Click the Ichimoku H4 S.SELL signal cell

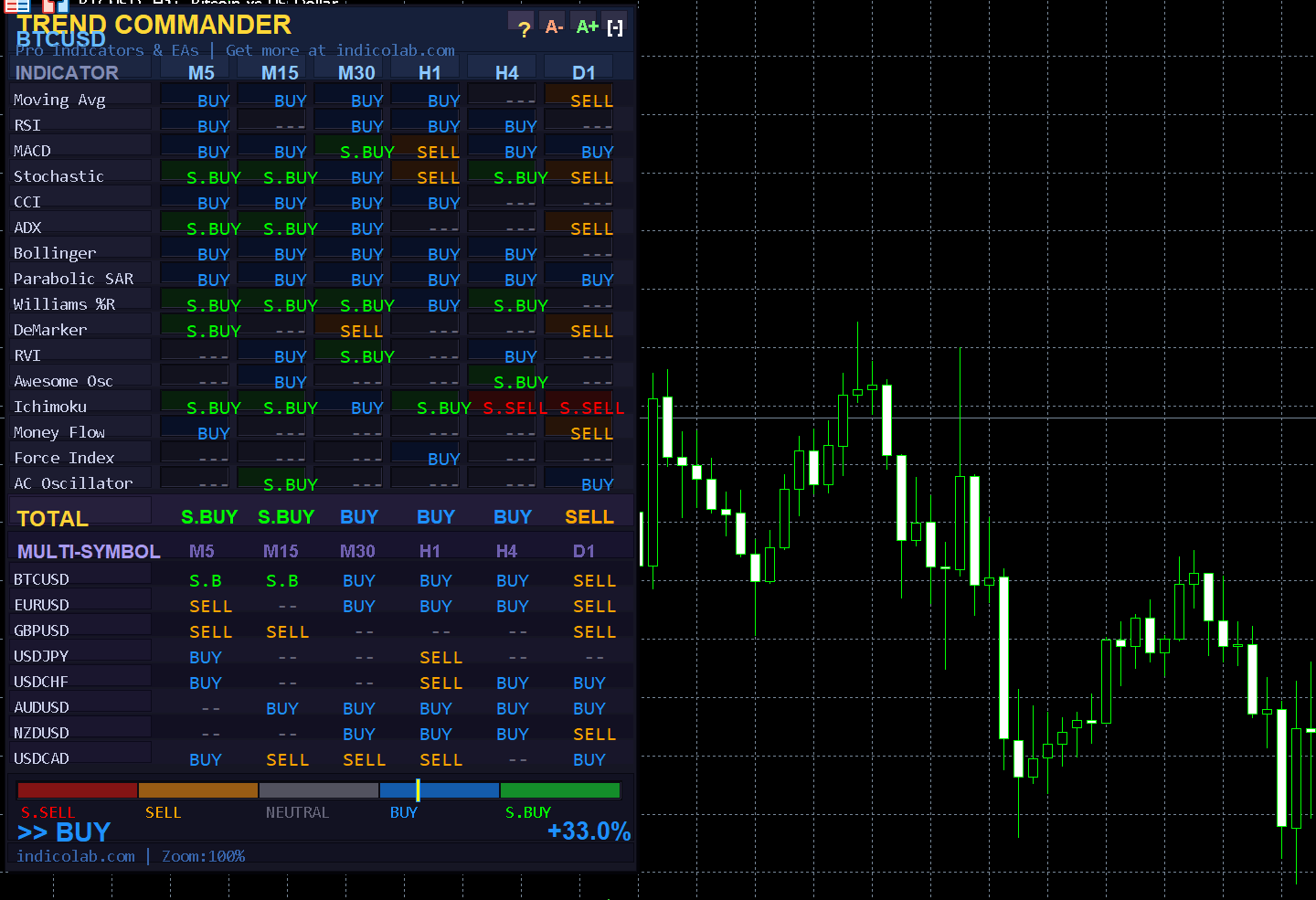pos(515,408)
